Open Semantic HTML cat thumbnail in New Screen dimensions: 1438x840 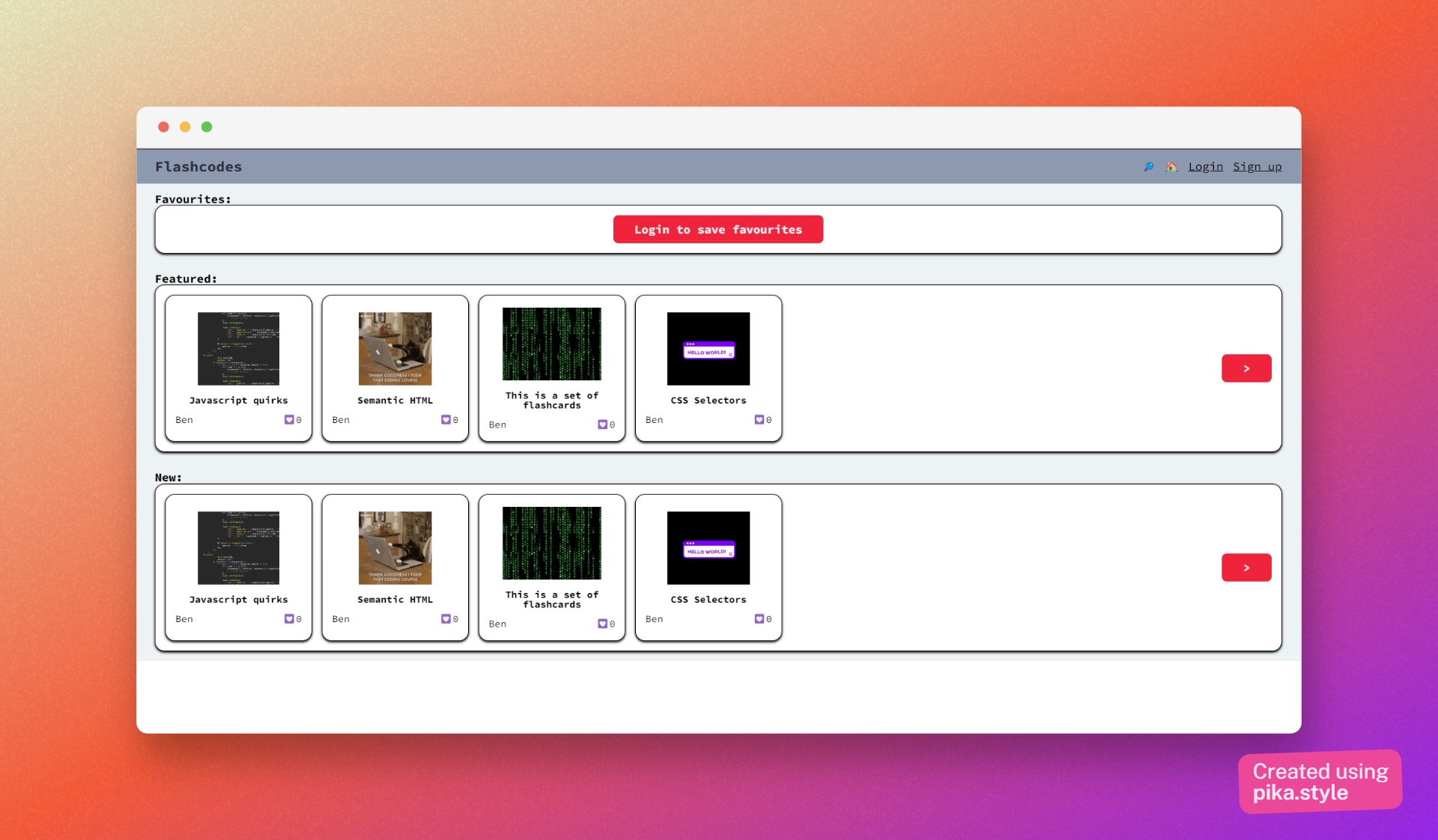point(395,548)
